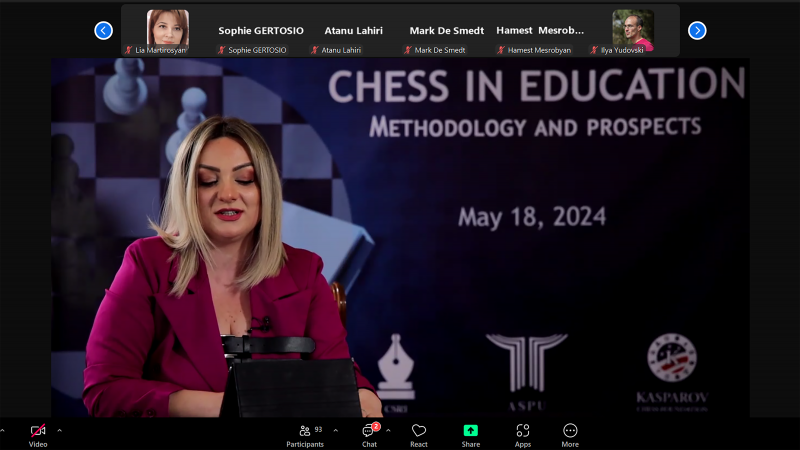Open the Apps menu
This screenshot has width=800, height=450.
(x=522, y=431)
